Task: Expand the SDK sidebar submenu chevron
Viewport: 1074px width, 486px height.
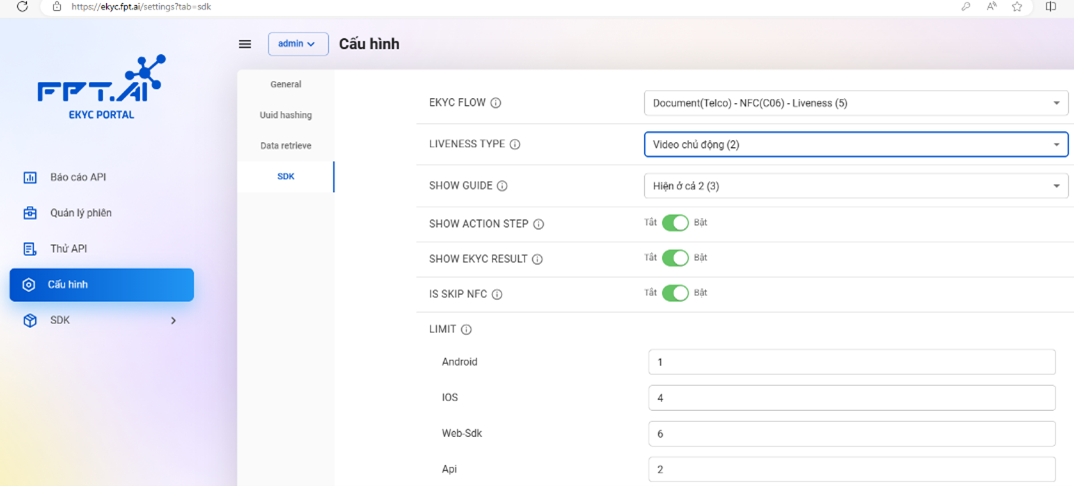Action: (x=173, y=321)
